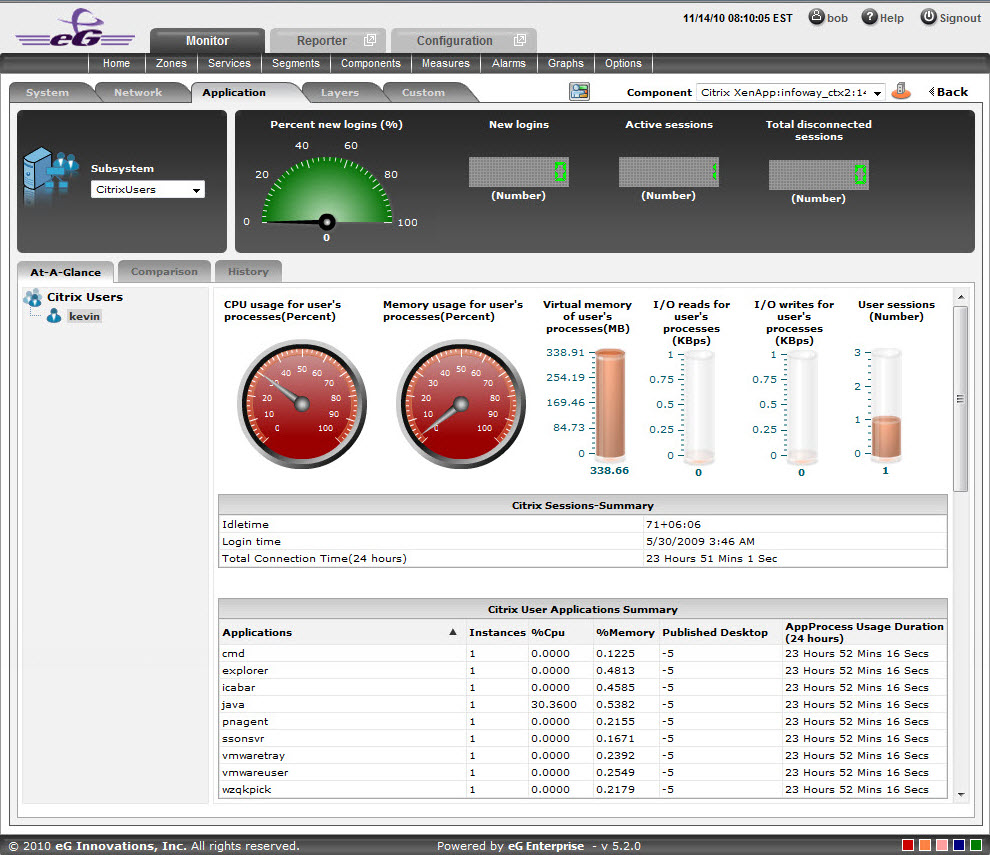Viewport: 990px width, 855px height.
Task: Open the Component selection dropdown
Action: [x=790, y=92]
